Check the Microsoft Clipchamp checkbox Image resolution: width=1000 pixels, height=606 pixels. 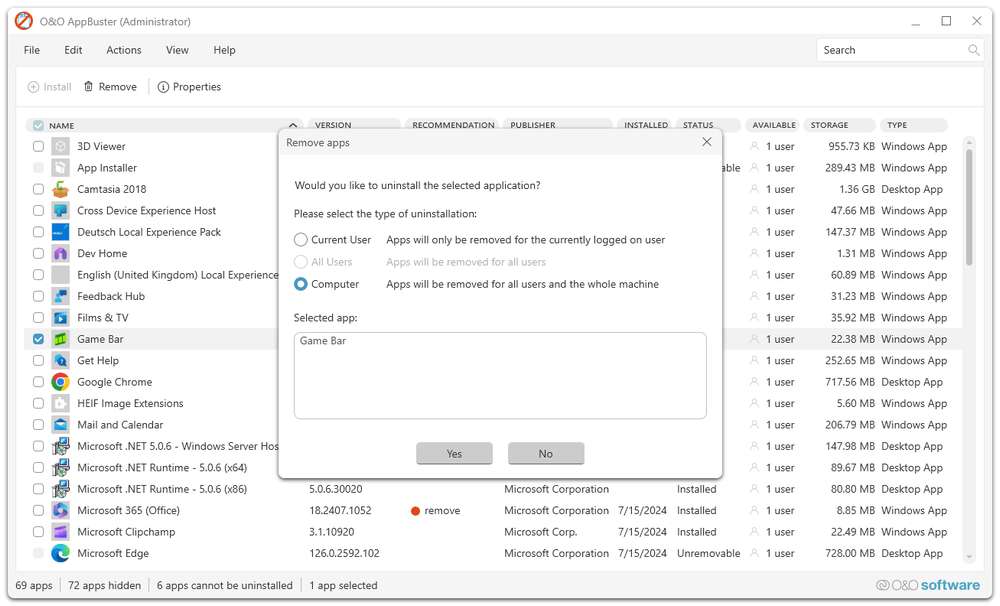pos(38,532)
